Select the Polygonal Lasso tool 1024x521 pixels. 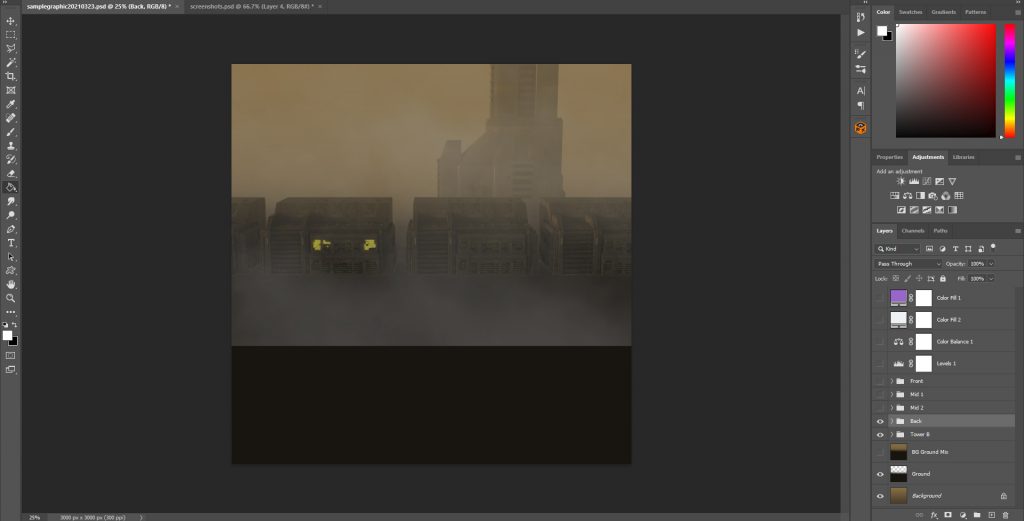(10, 48)
